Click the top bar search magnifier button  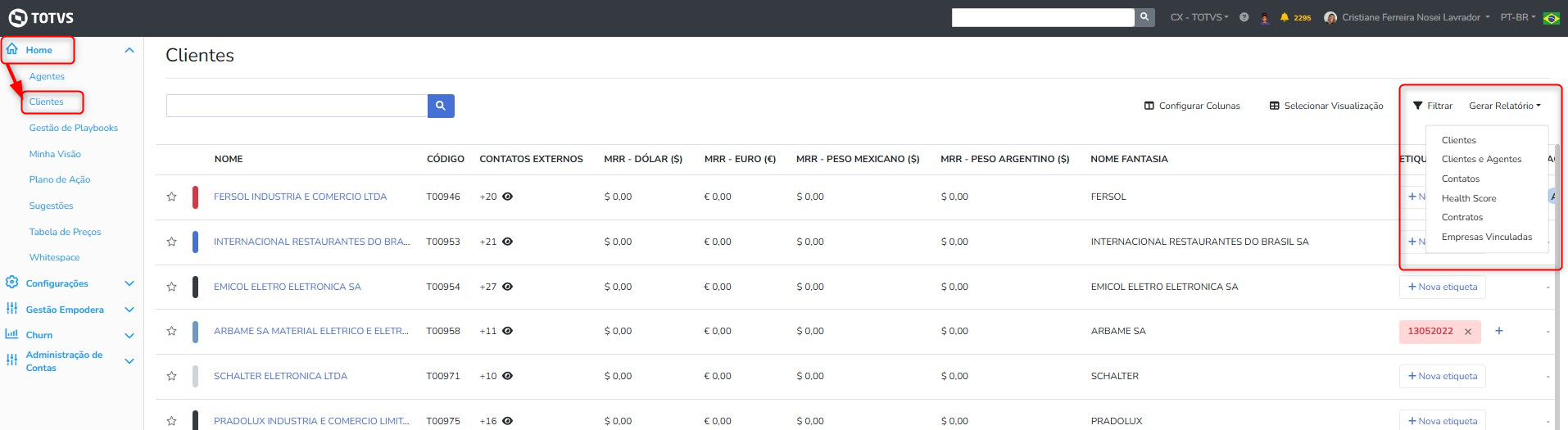[1144, 17]
